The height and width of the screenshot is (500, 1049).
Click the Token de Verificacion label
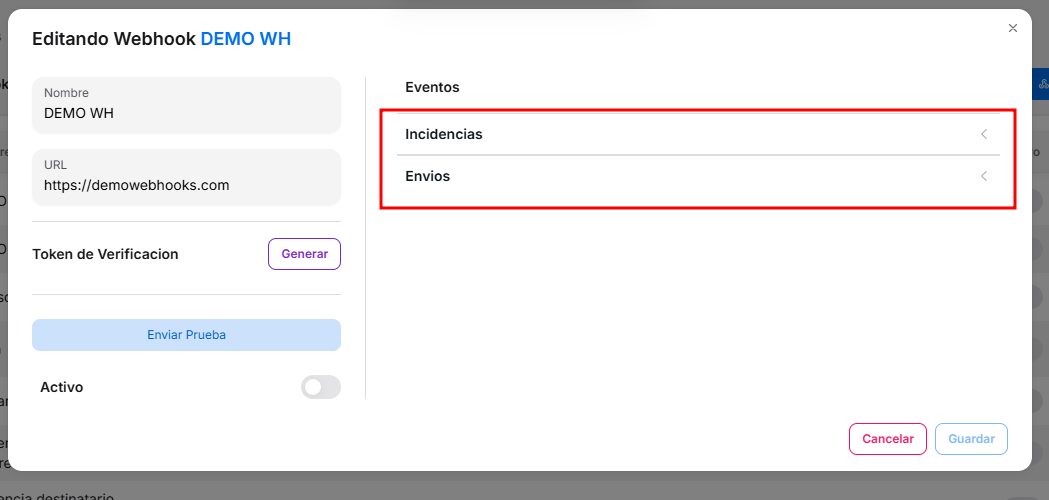[105, 254]
